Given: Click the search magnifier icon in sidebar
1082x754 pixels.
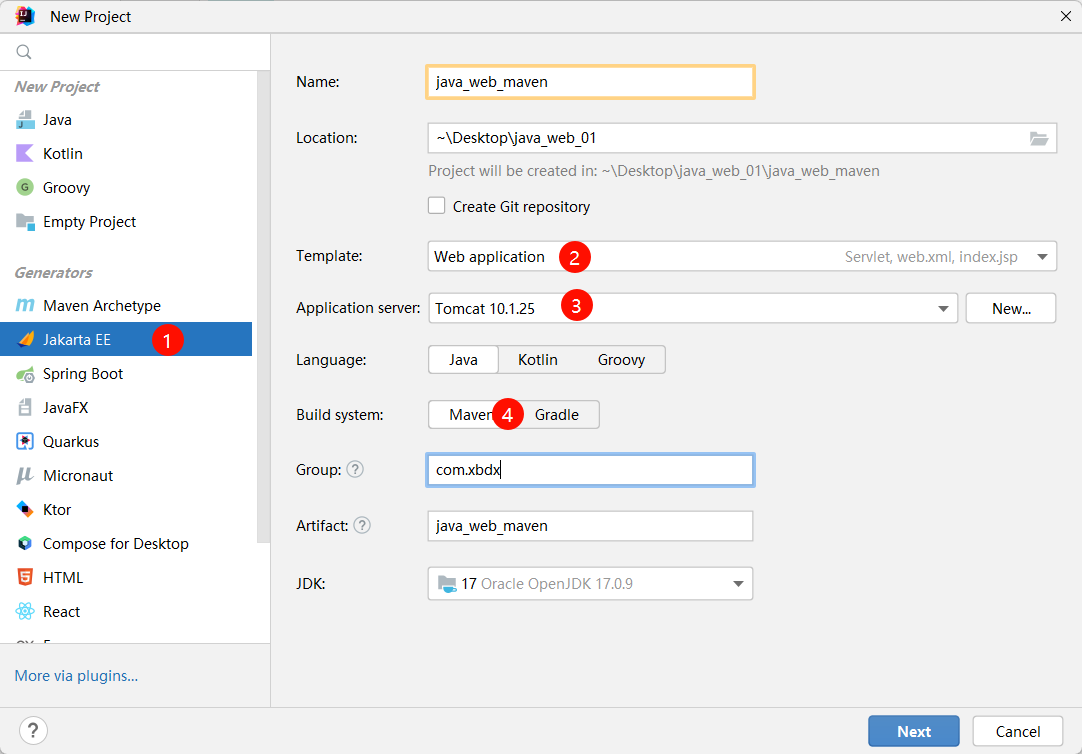Looking at the screenshot, I should 24,52.
